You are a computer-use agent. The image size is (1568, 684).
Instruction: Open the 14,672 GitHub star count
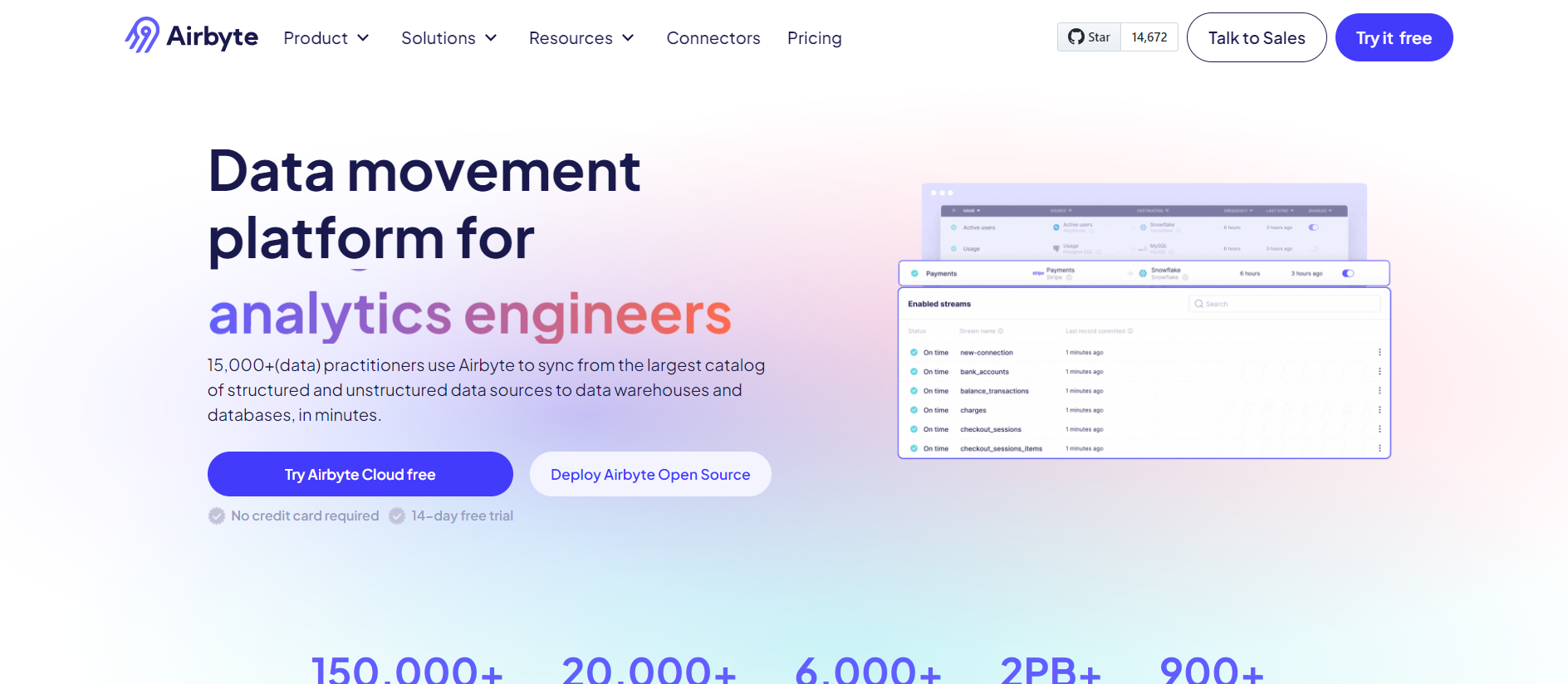(x=1149, y=37)
